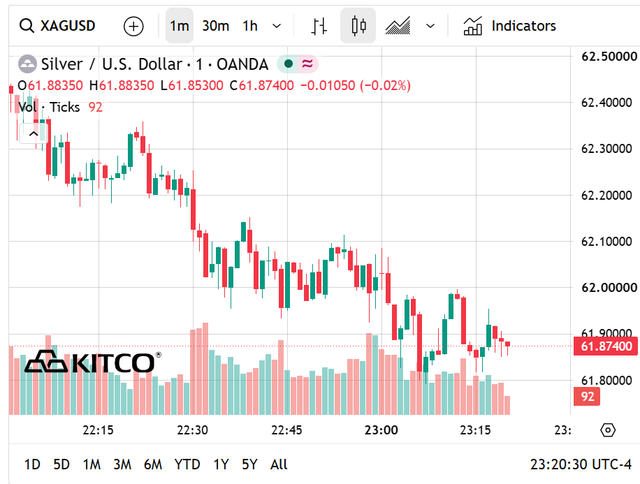Click the high value H61.88350
The height and width of the screenshot is (484, 640).
pos(122,86)
